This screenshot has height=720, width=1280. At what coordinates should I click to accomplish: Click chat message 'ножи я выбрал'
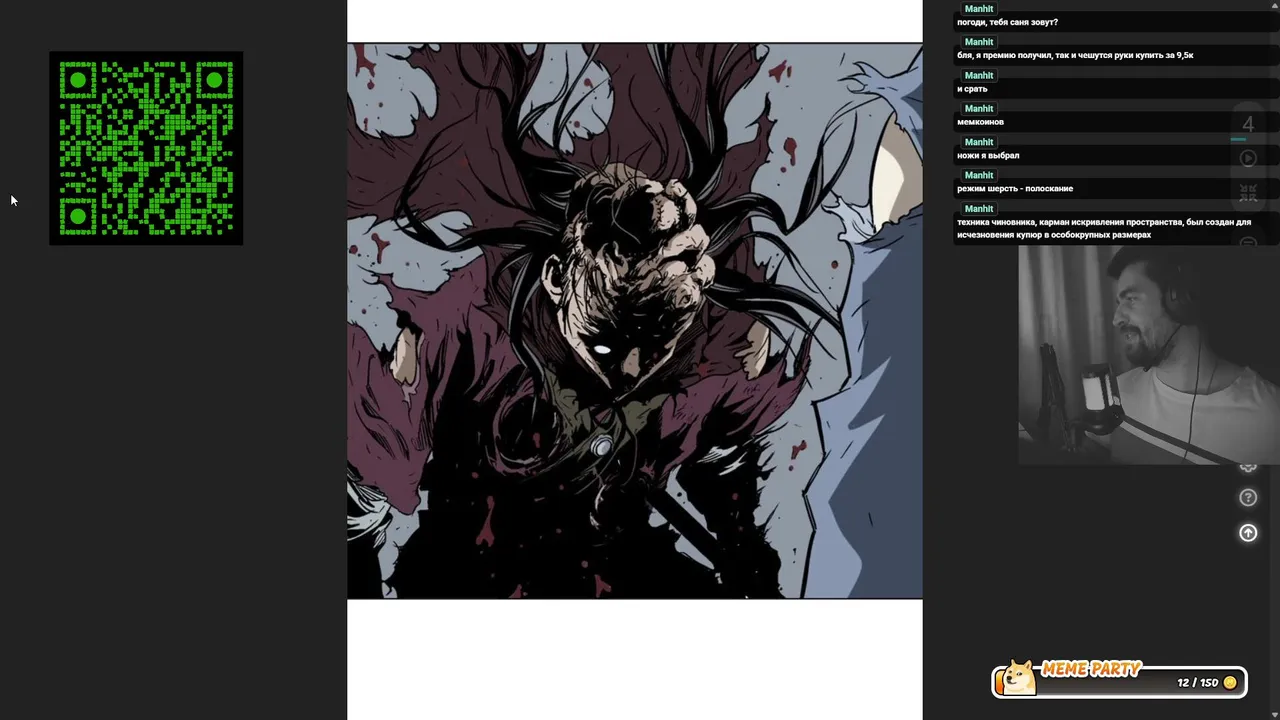[x=988, y=155]
